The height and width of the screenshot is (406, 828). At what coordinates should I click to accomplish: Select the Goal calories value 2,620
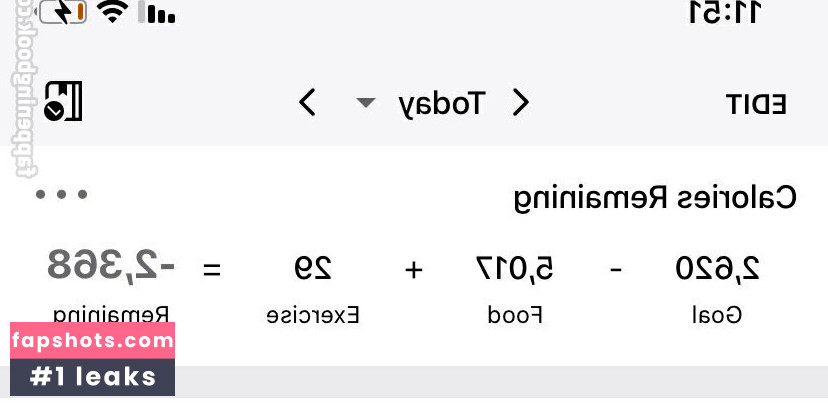point(716,268)
